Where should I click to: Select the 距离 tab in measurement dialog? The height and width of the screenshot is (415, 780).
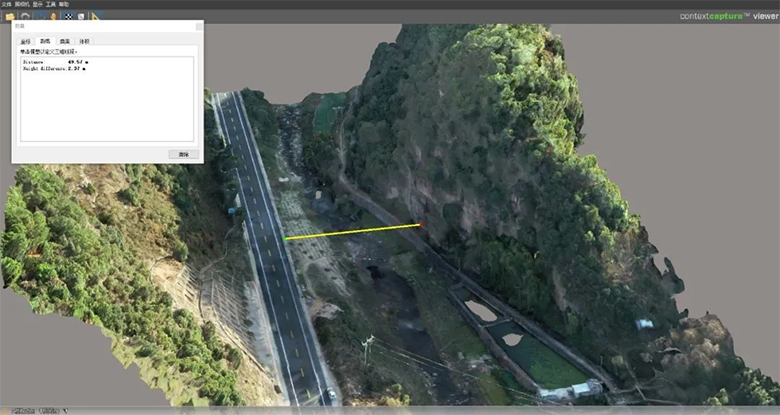click(45, 41)
